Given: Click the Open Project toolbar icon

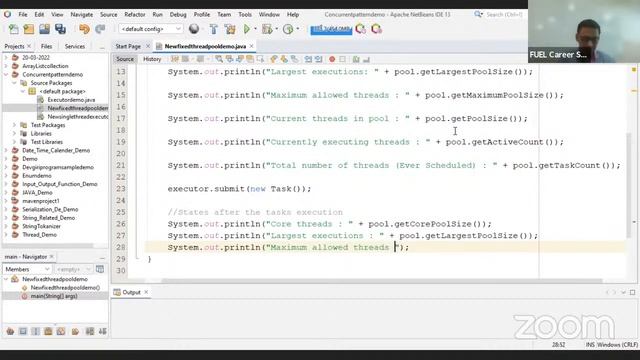Looking at the screenshot, I should [x=44, y=29].
